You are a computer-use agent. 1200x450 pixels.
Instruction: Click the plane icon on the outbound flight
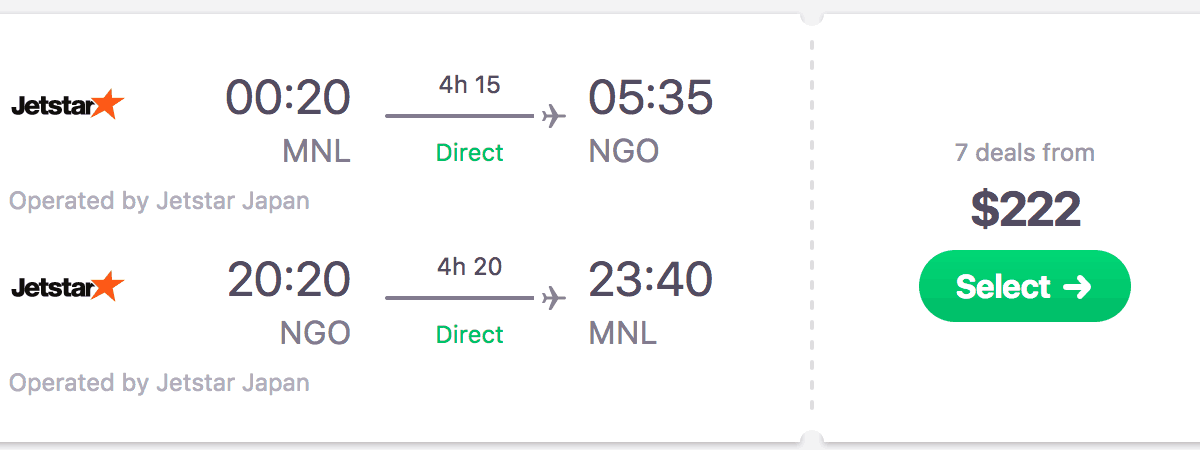coord(553,117)
